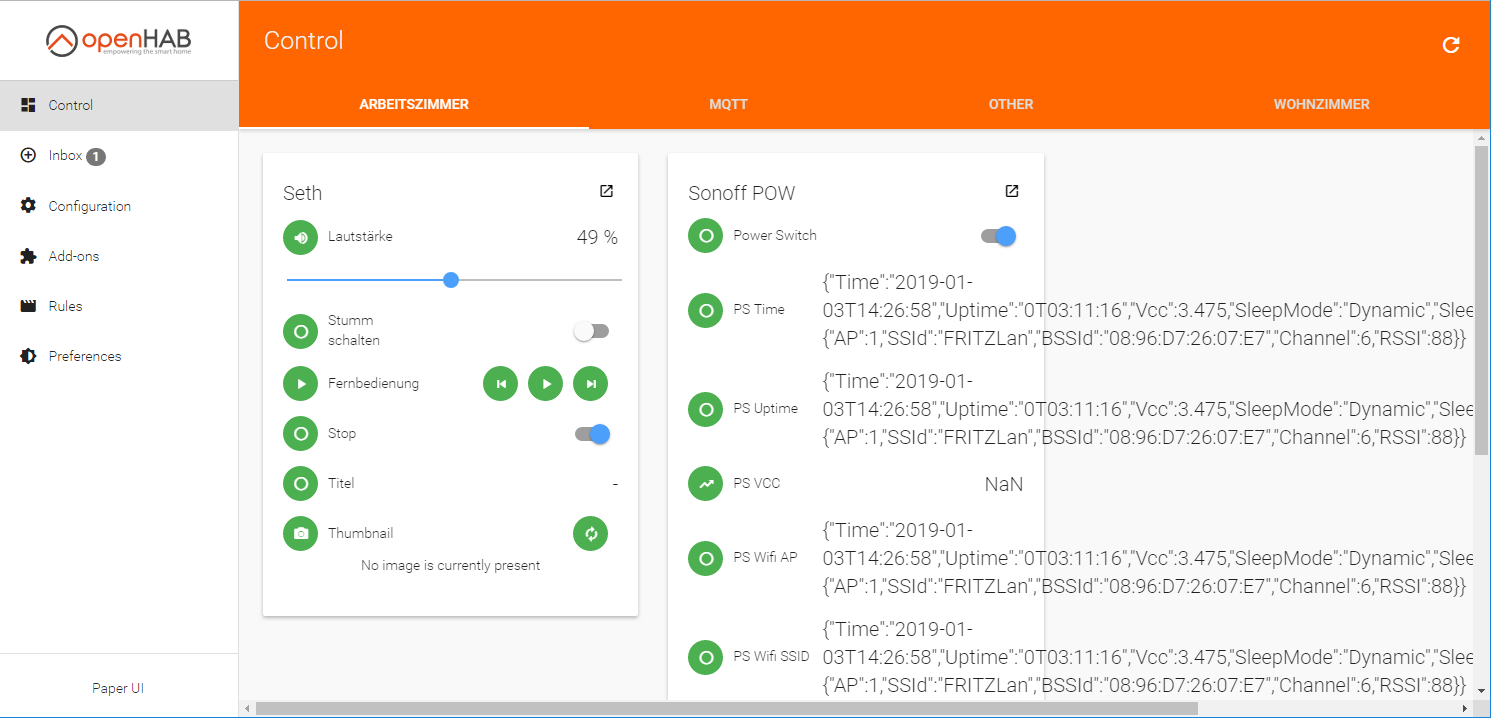Click the Control dashboard sidebar icon
Screen dimensions: 1491x718
(28, 105)
